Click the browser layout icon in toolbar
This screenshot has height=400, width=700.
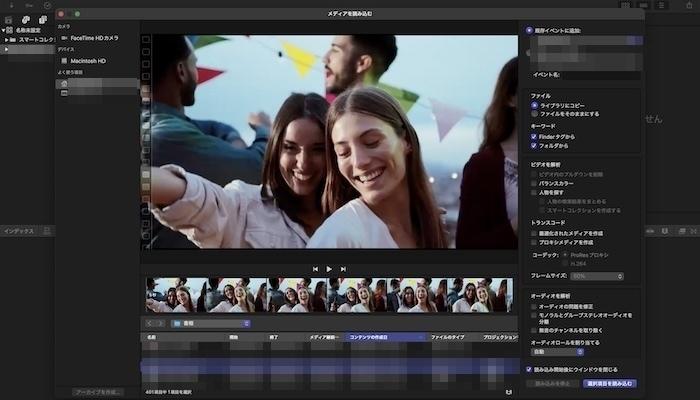626,5
